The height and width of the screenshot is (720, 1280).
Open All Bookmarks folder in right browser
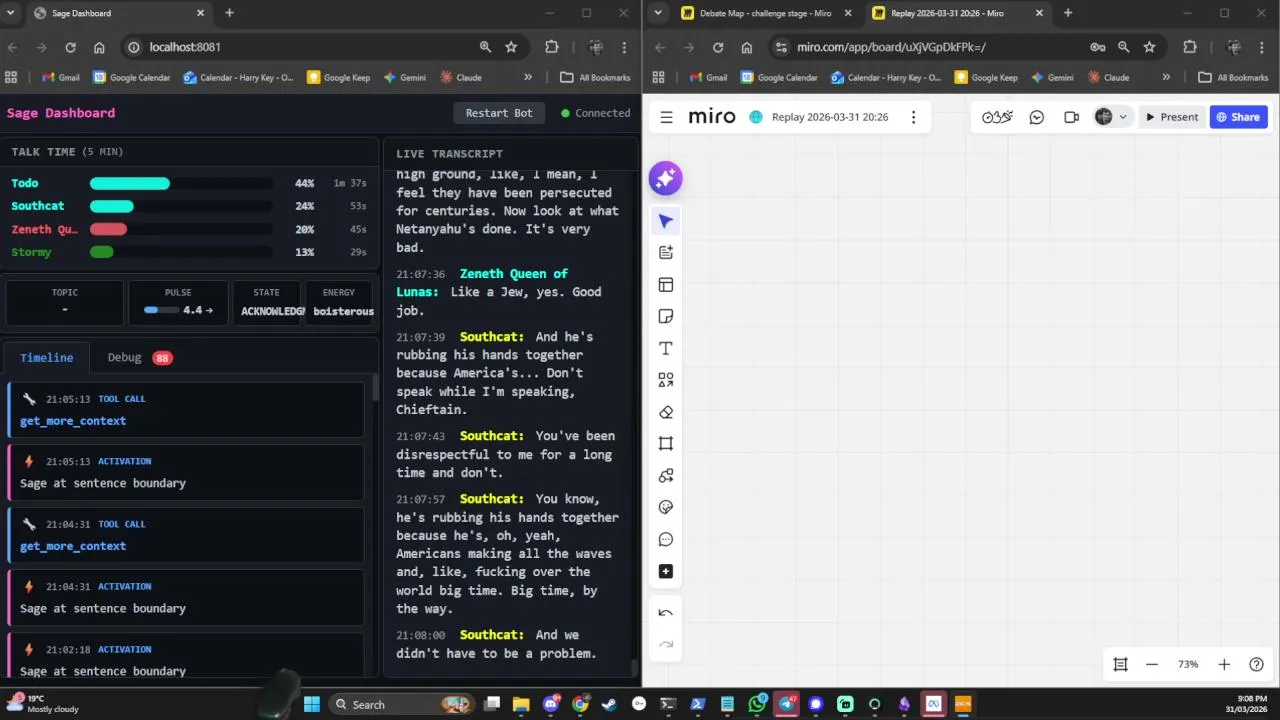1234,77
